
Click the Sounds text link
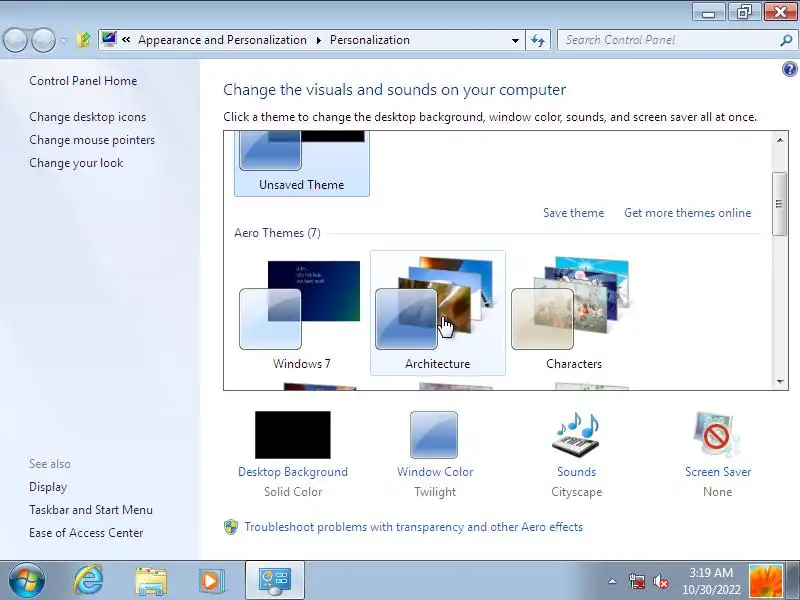577,472
